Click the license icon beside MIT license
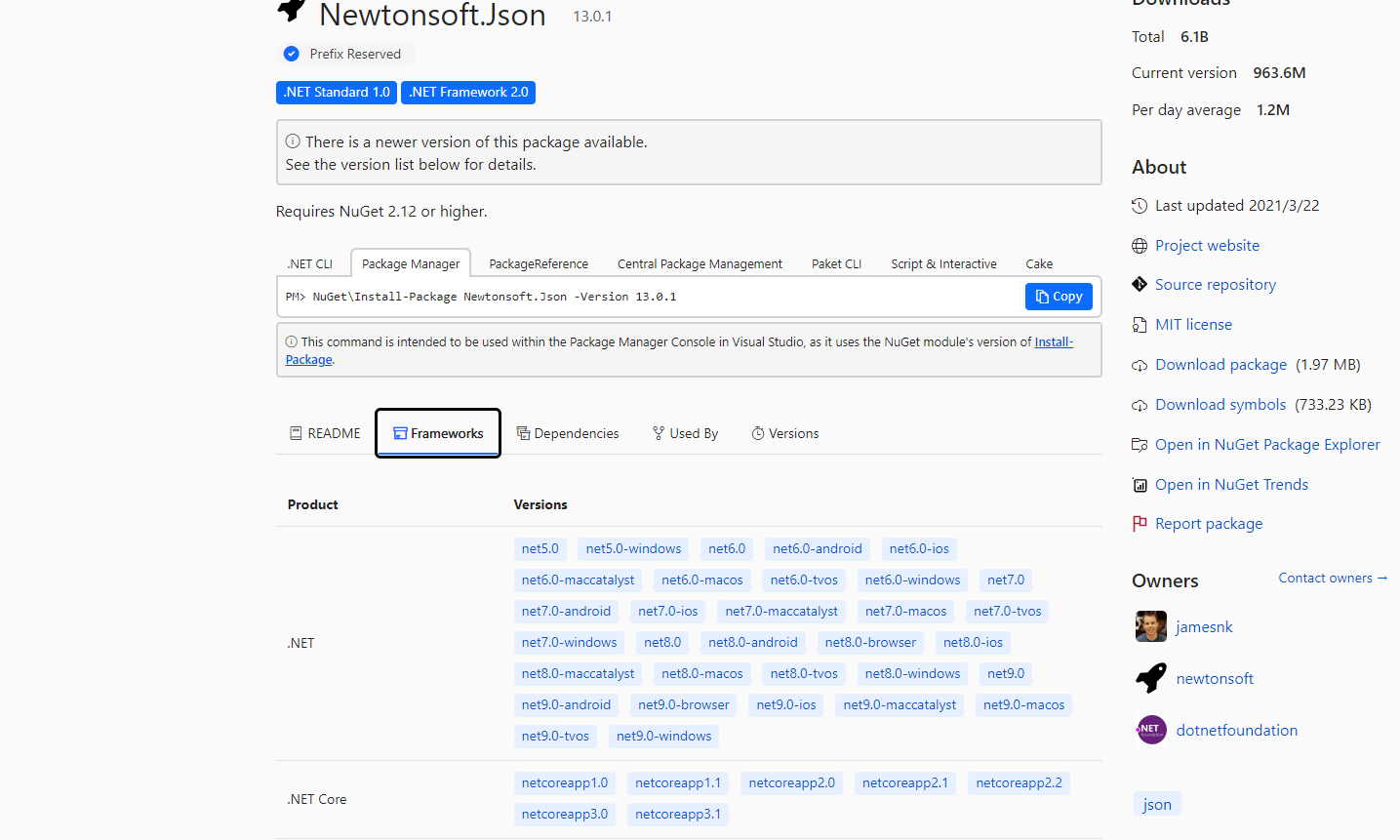Image resolution: width=1400 pixels, height=840 pixels. point(1140,325)
